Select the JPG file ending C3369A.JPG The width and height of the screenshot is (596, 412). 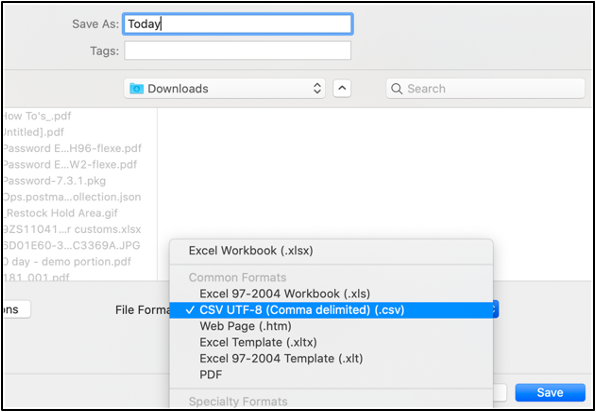coord(71,246)
